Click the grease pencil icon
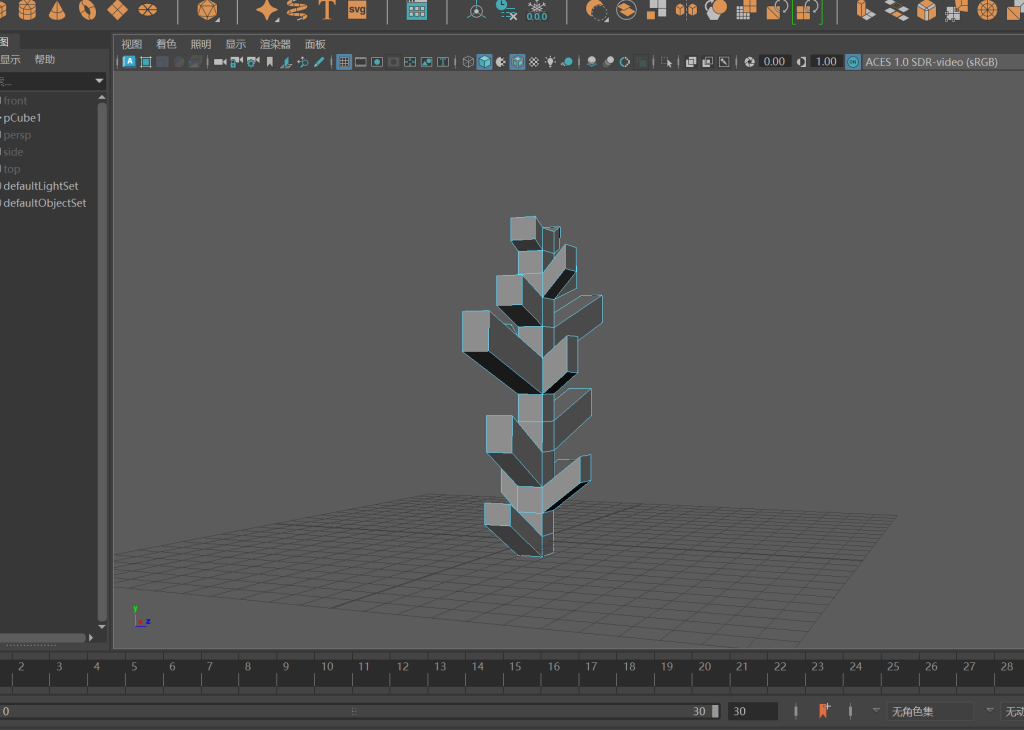Screen dimensions: 1024x730 (319, 62)
